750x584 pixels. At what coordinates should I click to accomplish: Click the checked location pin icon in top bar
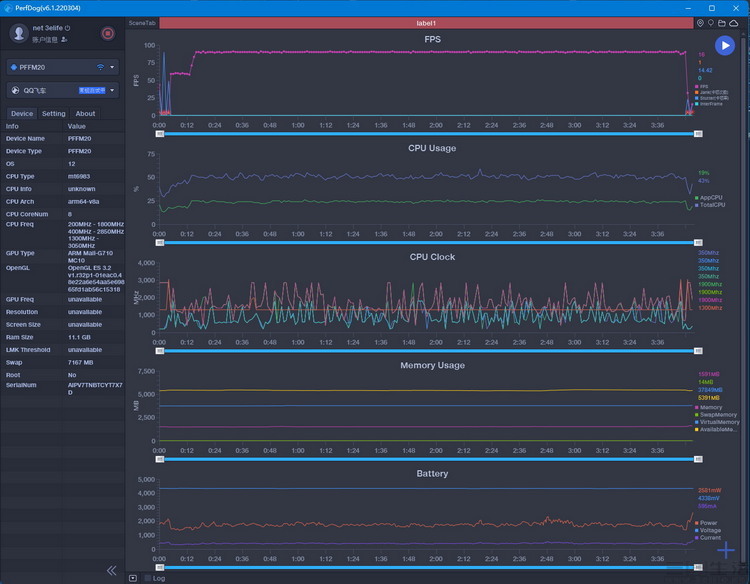pos(700,23)
